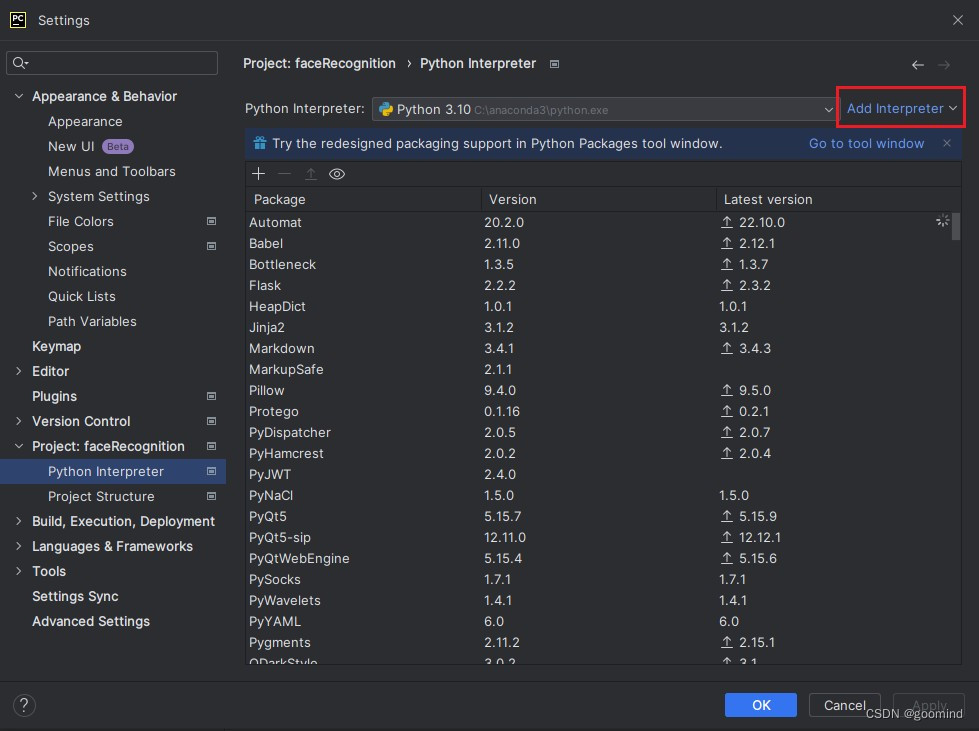Click project-level icon next to Project Structure

(x=212, y=496)
